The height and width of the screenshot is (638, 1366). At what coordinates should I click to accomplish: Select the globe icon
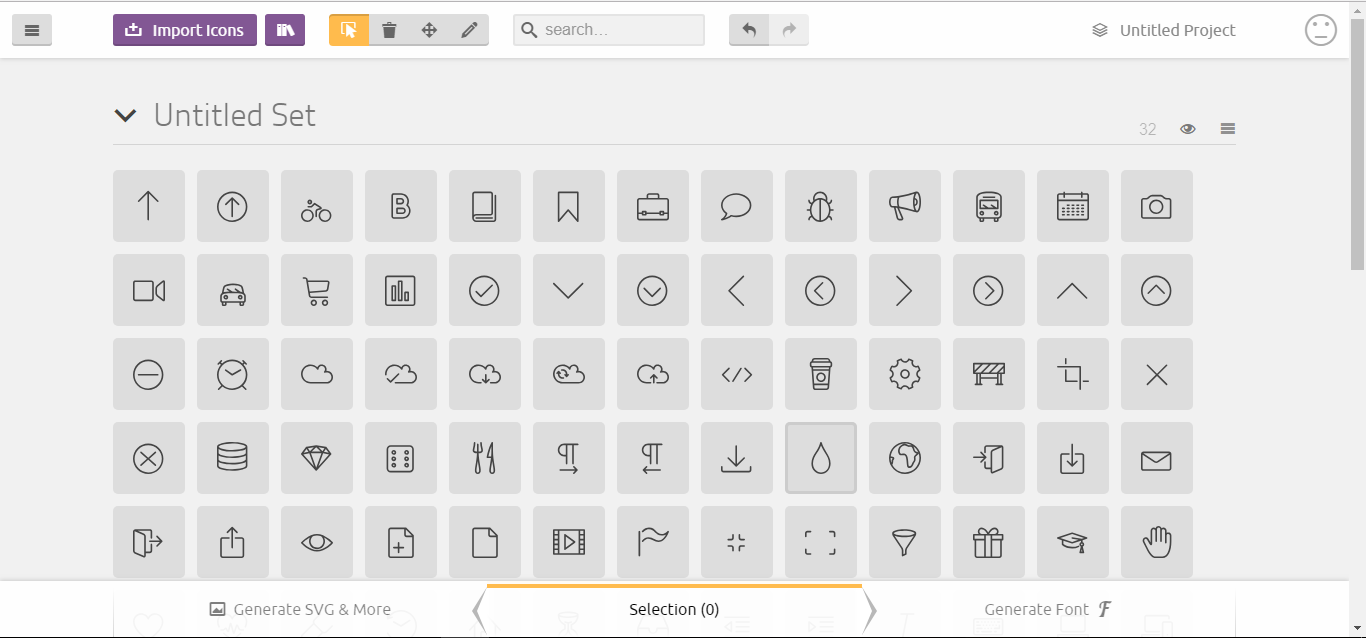pyautogui.click(x=905, y=458)
